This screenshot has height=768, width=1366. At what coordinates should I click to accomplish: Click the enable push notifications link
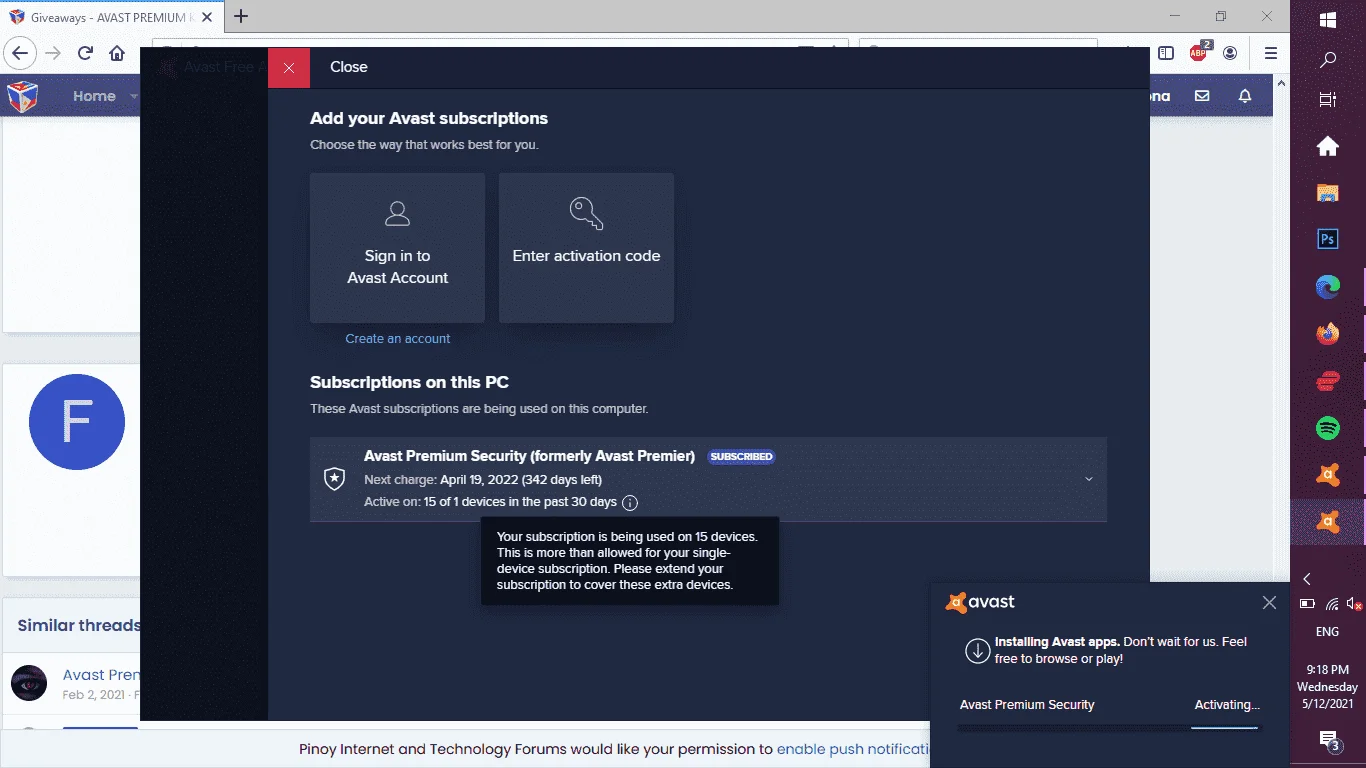(853, 748)
